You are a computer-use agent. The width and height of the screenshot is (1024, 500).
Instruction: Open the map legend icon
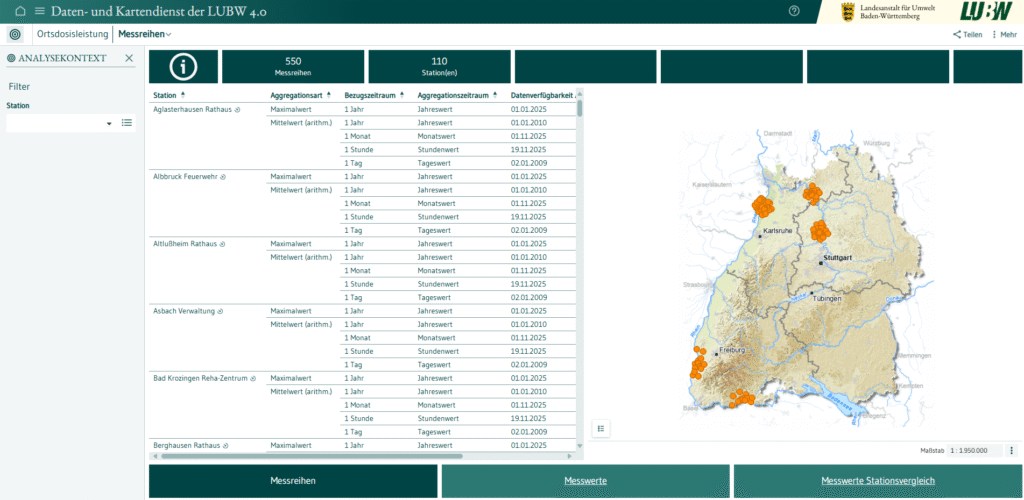coord(601,428)
